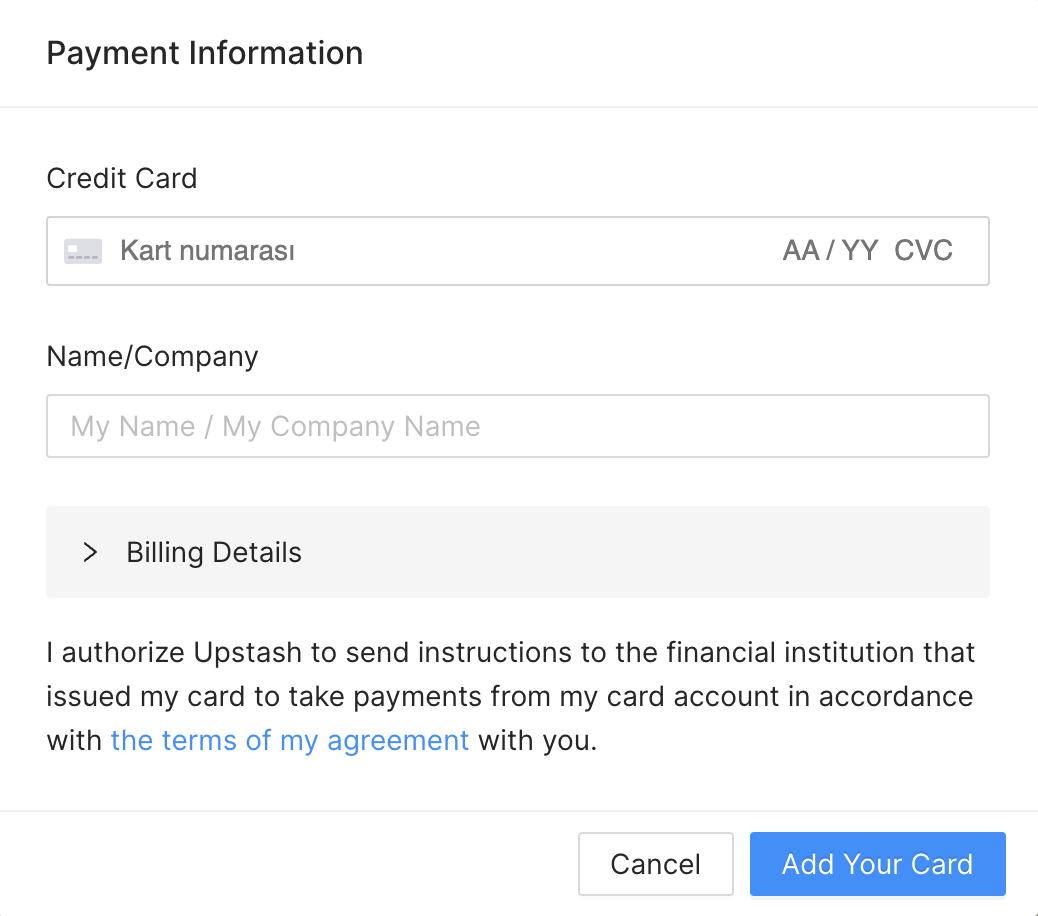Click the Name/Company field label
This screenshot has width=1038, height=916.
pos(152,356)
